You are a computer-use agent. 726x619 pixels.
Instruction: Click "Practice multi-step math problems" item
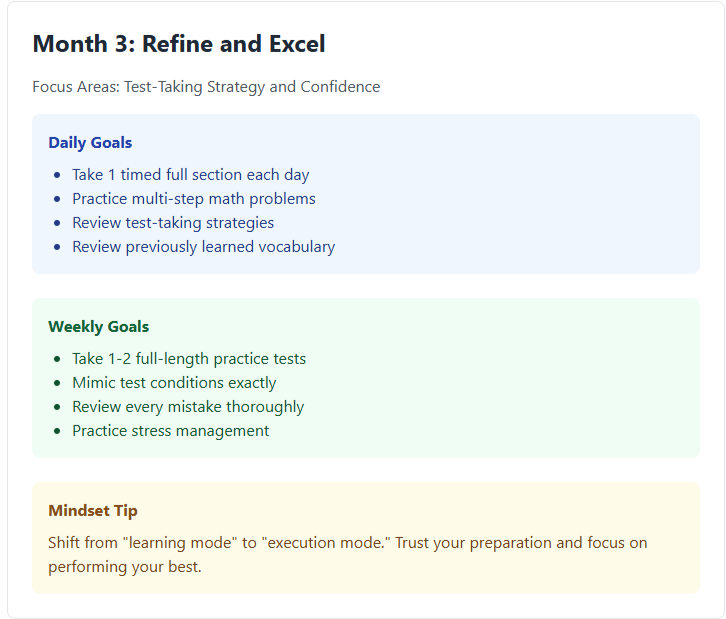pos(193,199)
